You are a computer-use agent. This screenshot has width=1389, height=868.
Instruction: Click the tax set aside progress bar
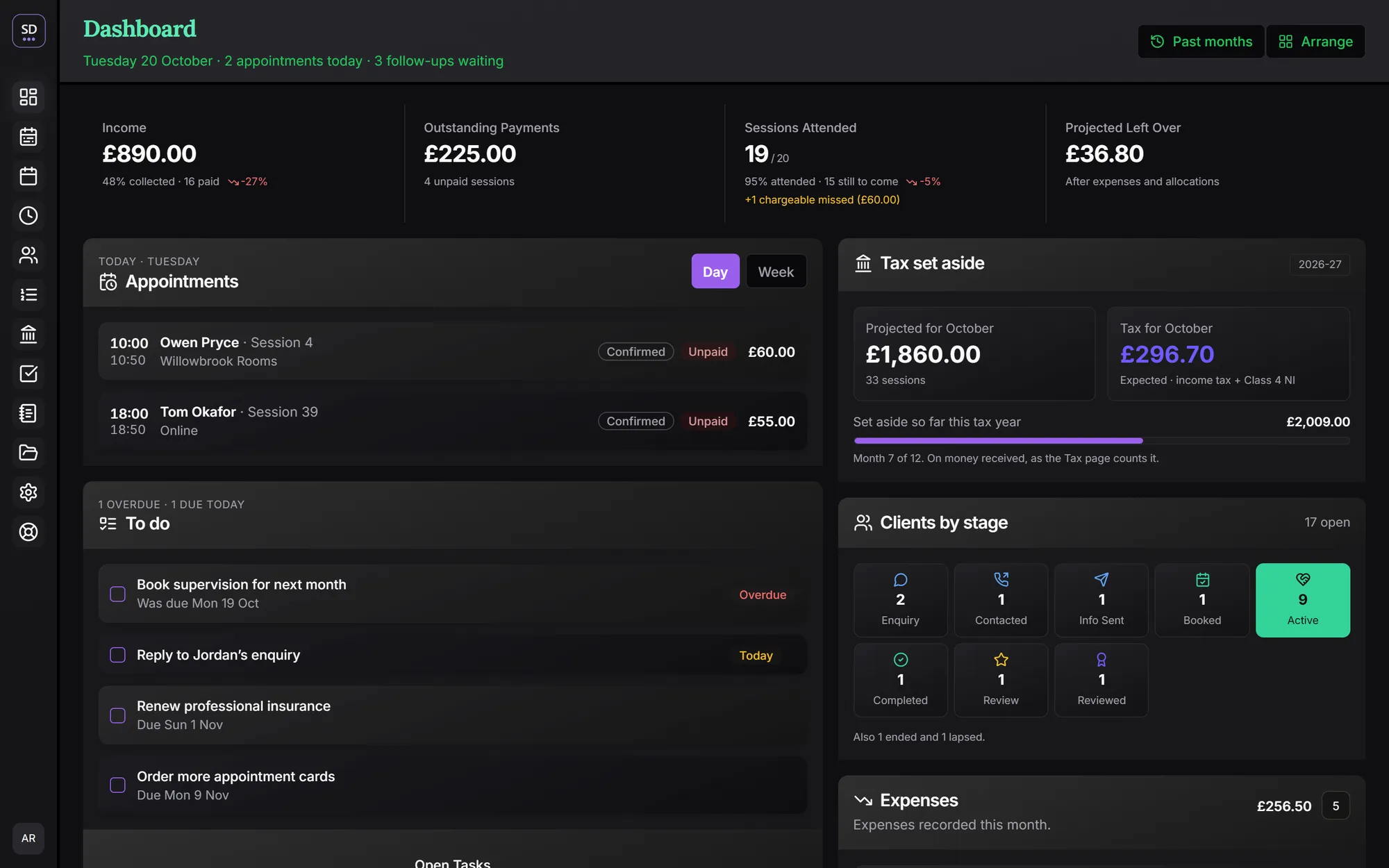(x=1101, y=441)
